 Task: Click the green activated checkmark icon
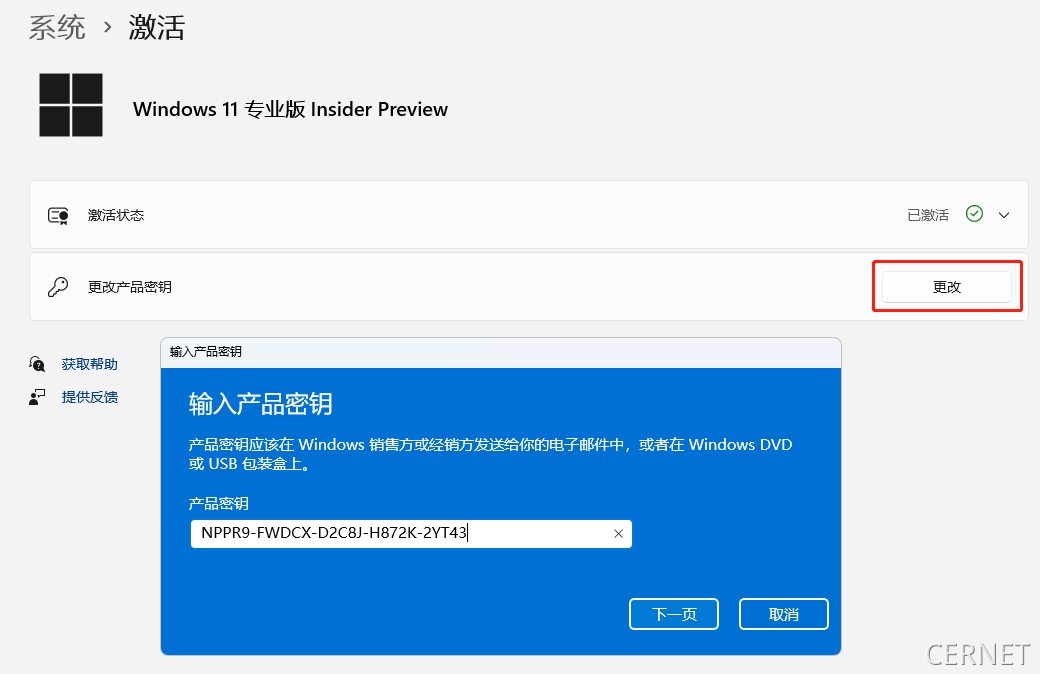coord(974,214)
